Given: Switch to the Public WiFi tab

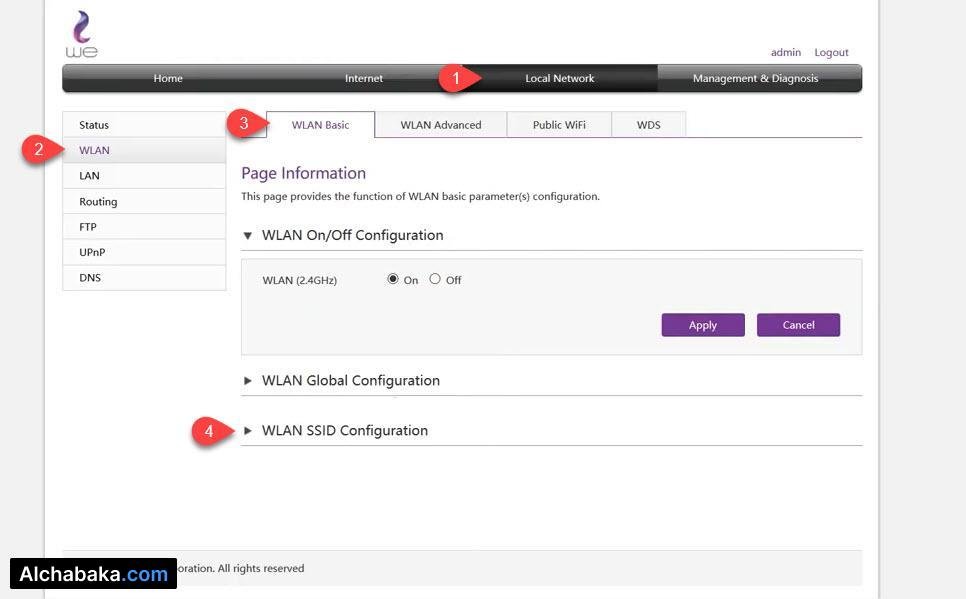Looking at the screenshot, I should [559, 125].
